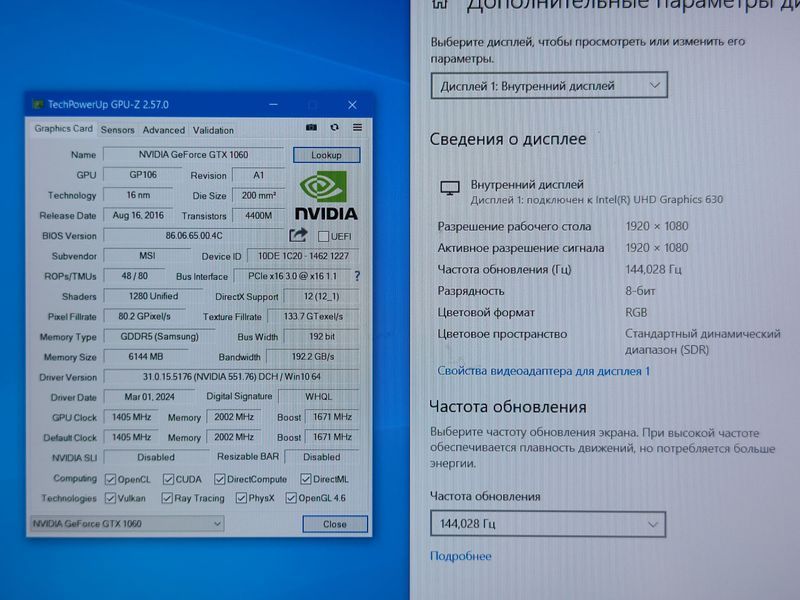Click the Разрешение рабочего стола value 1920 × 1080

[x=657, y=226]
